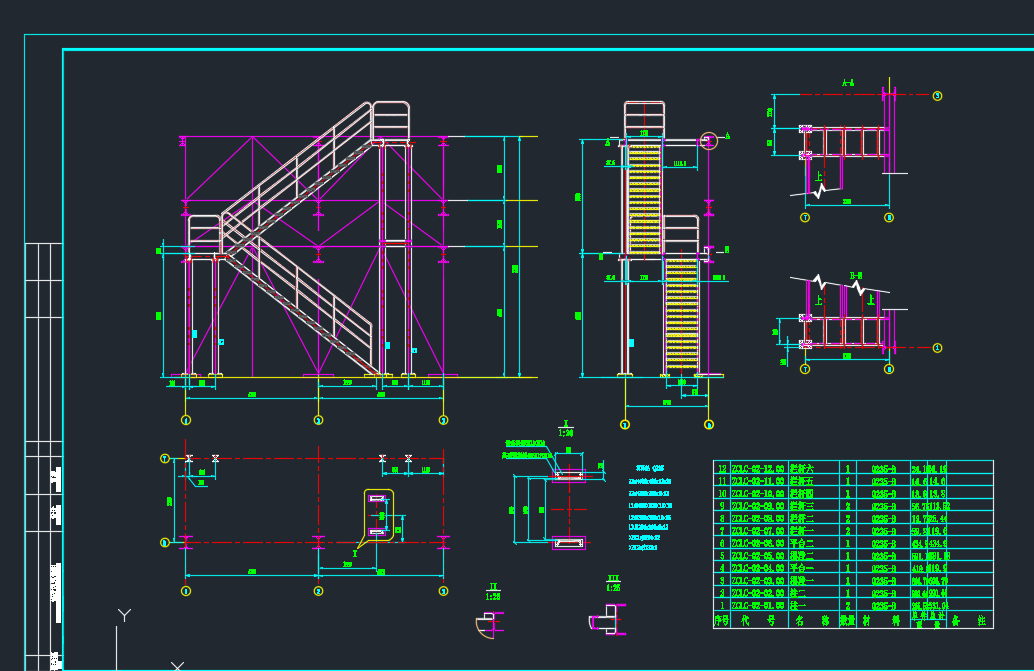Click the 序号 header cell
Viewport: 1034px width, 671px height.
pyautogui.click(x=722, y=620)
